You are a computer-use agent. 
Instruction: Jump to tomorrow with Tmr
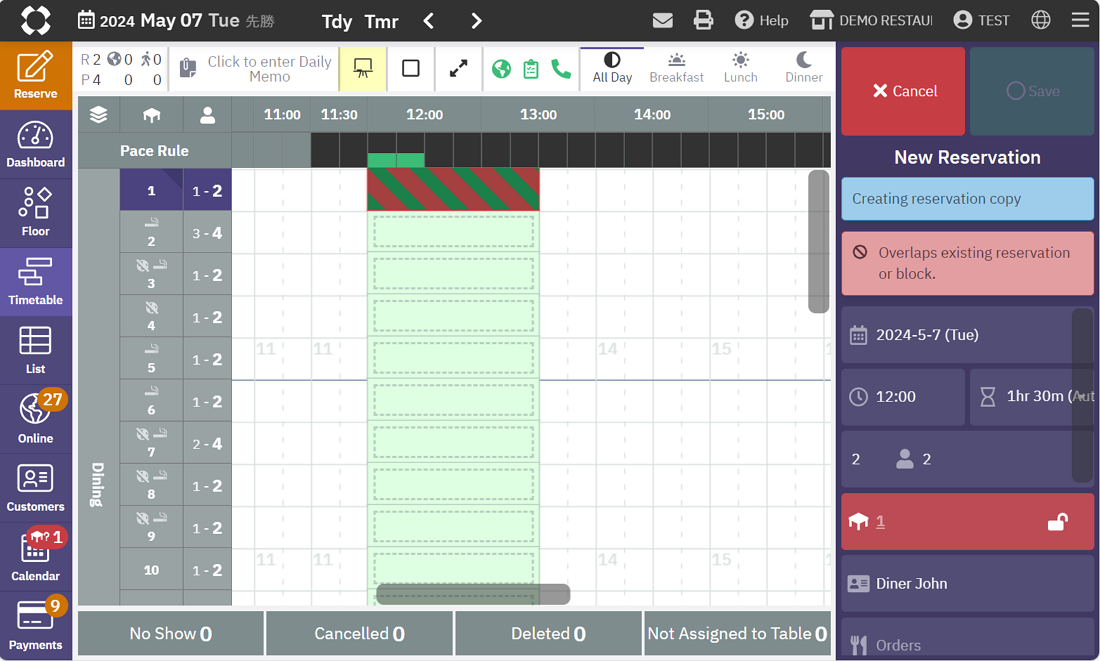coord(381,21)
